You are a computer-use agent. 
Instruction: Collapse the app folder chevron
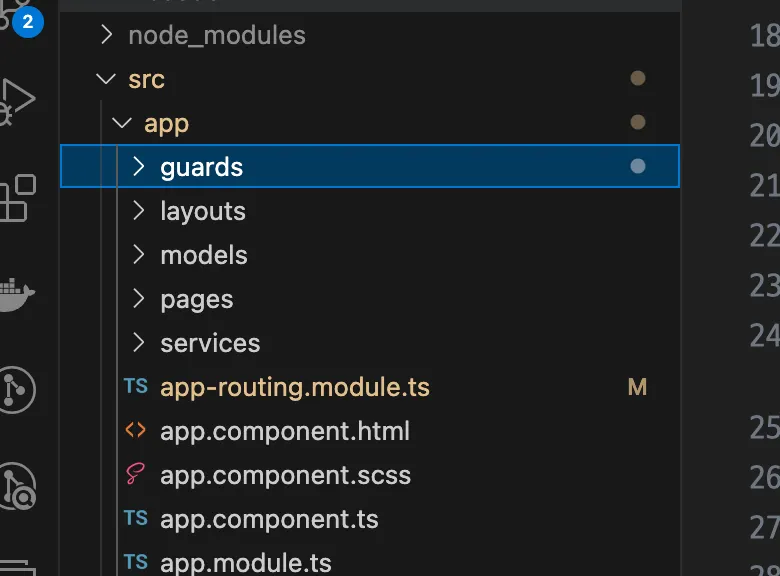[122, 124]
